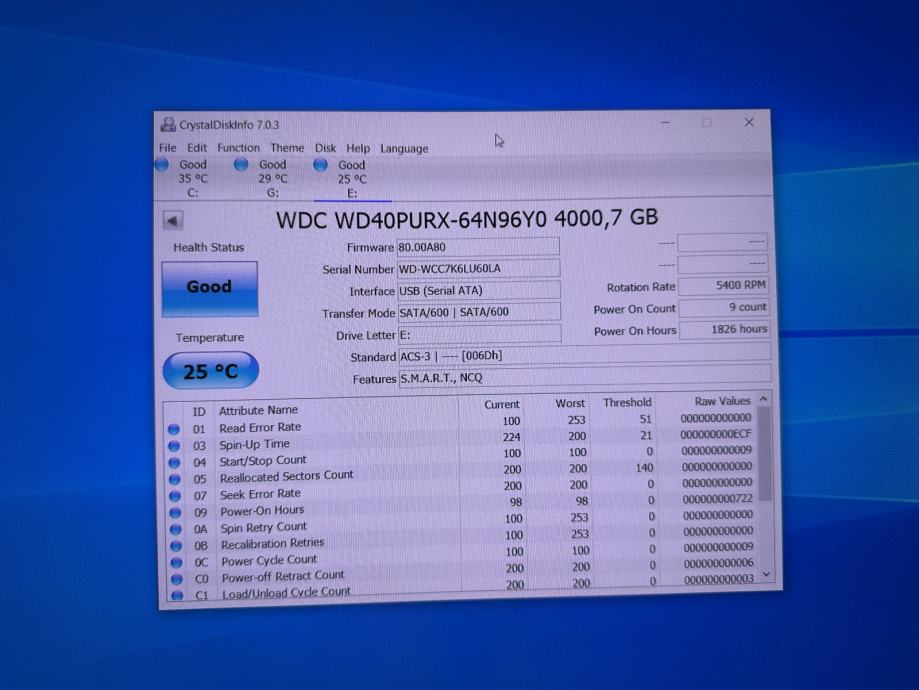Click the status orb for Read Error Rate
Screen dimensions: 919x690
tap(174, 429)
